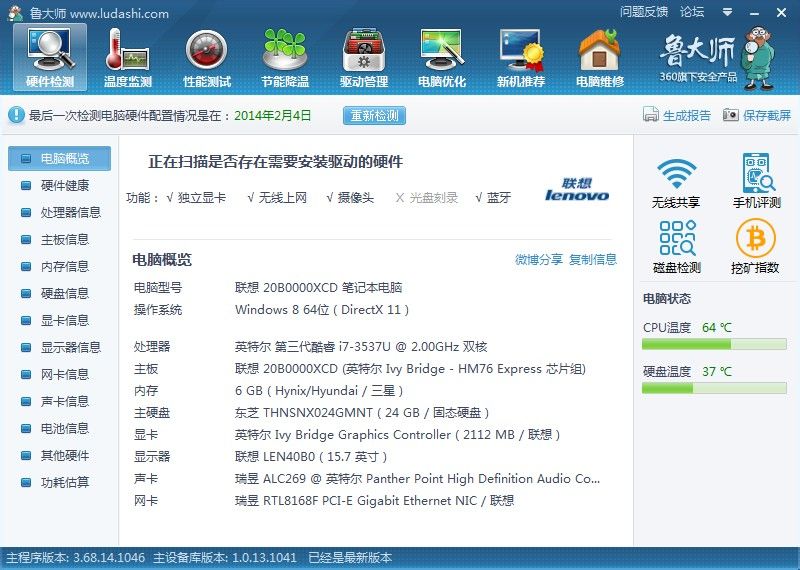Click the 37 ℃ disk temperature reading
The width and height of the screenshot is (800, 570).
[716, 371]
